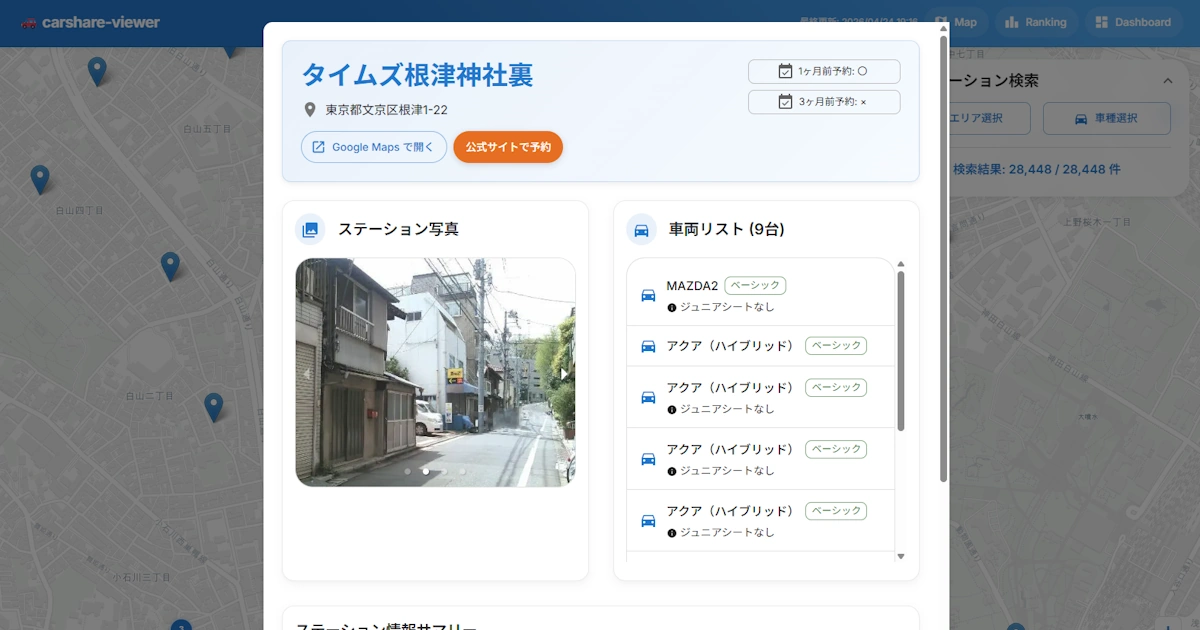The width and height of the screenshot is (1200, 630).
Task: Click the photo icon beside ステーション写真
Action: [x=310, y=229]
